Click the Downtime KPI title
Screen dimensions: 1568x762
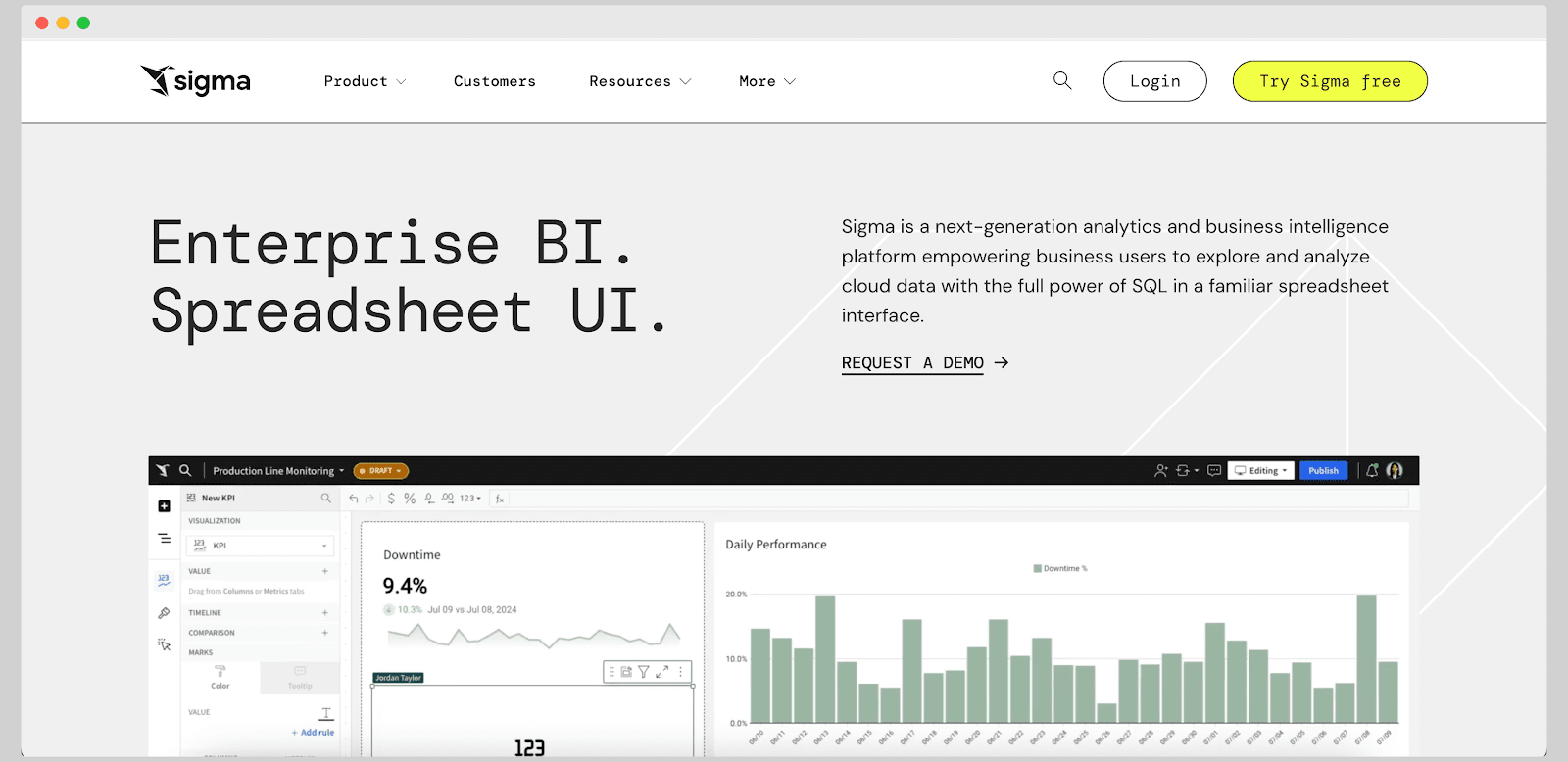(412, 555)
